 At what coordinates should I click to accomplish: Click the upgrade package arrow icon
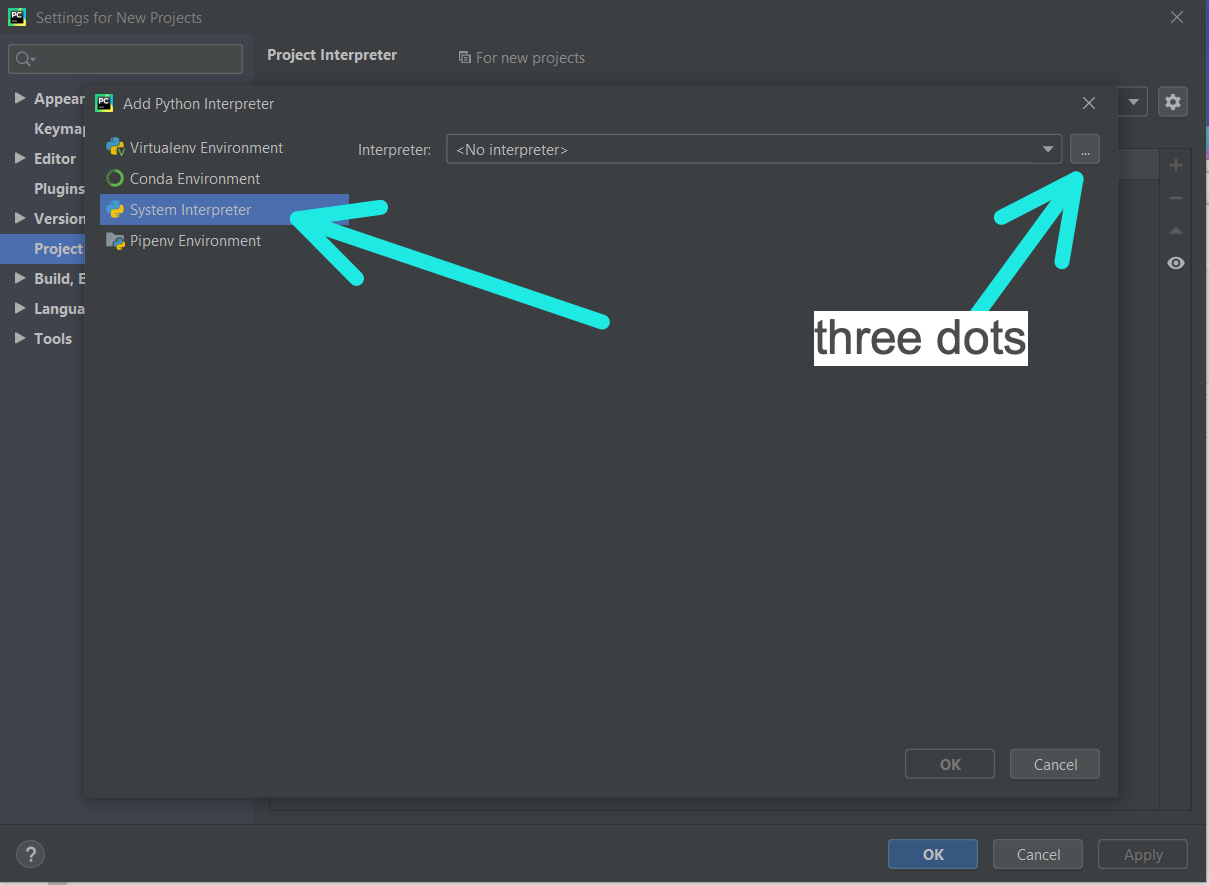pos(1176,231)
